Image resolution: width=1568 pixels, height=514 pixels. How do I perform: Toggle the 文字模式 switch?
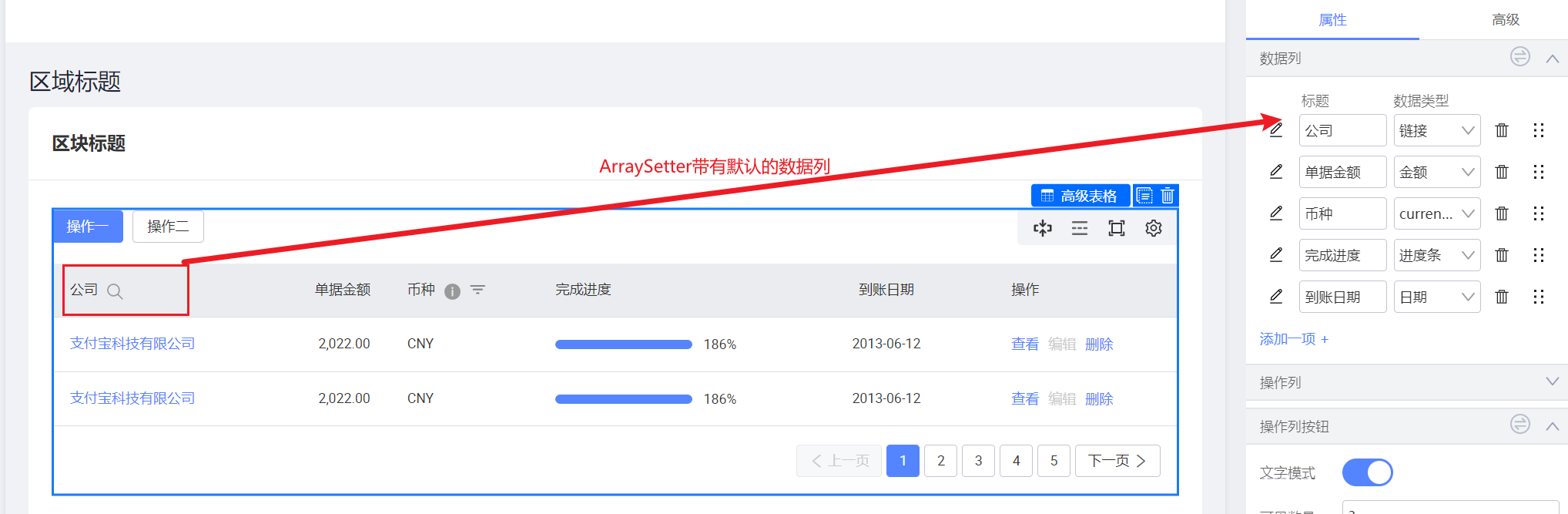click(x=1368, y=472)
